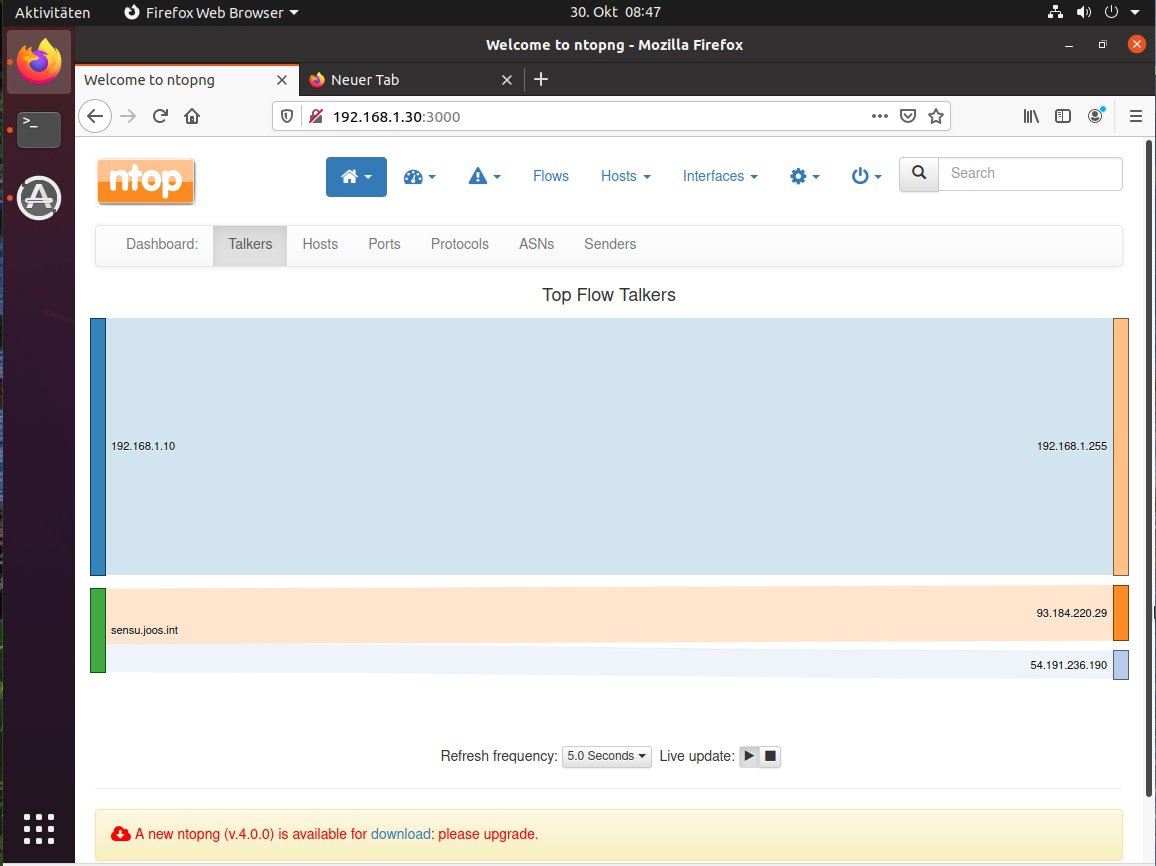This screenshot has width=1156, height=866.
Task: Open the Terminal from the dock
Action: point(40,129)
